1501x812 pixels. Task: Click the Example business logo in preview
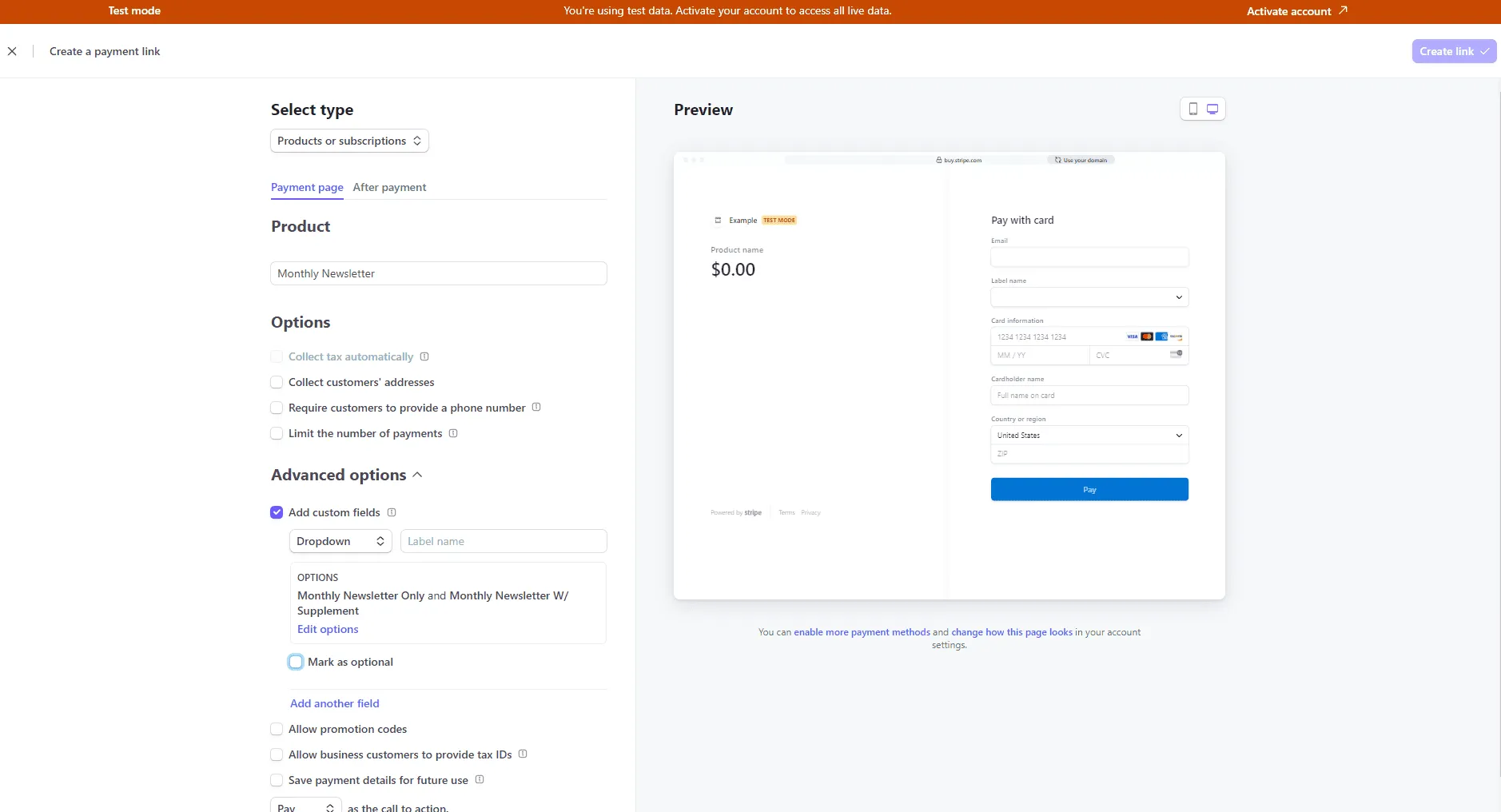(x=718, y=220)
